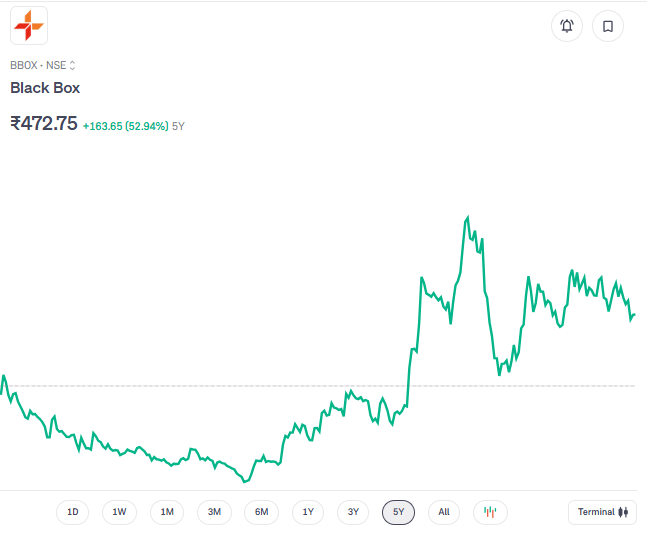Image resolution: width=647 pixels, height=539 pixels.
Task: Select the 1D time range
Action: click(72, 512)
